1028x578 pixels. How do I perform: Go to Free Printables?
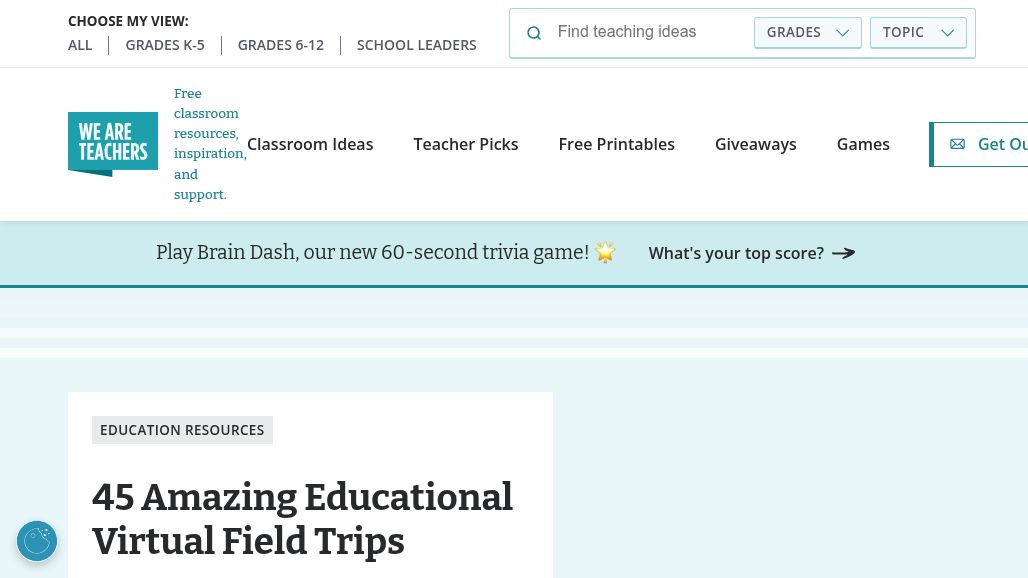point(616,144)
